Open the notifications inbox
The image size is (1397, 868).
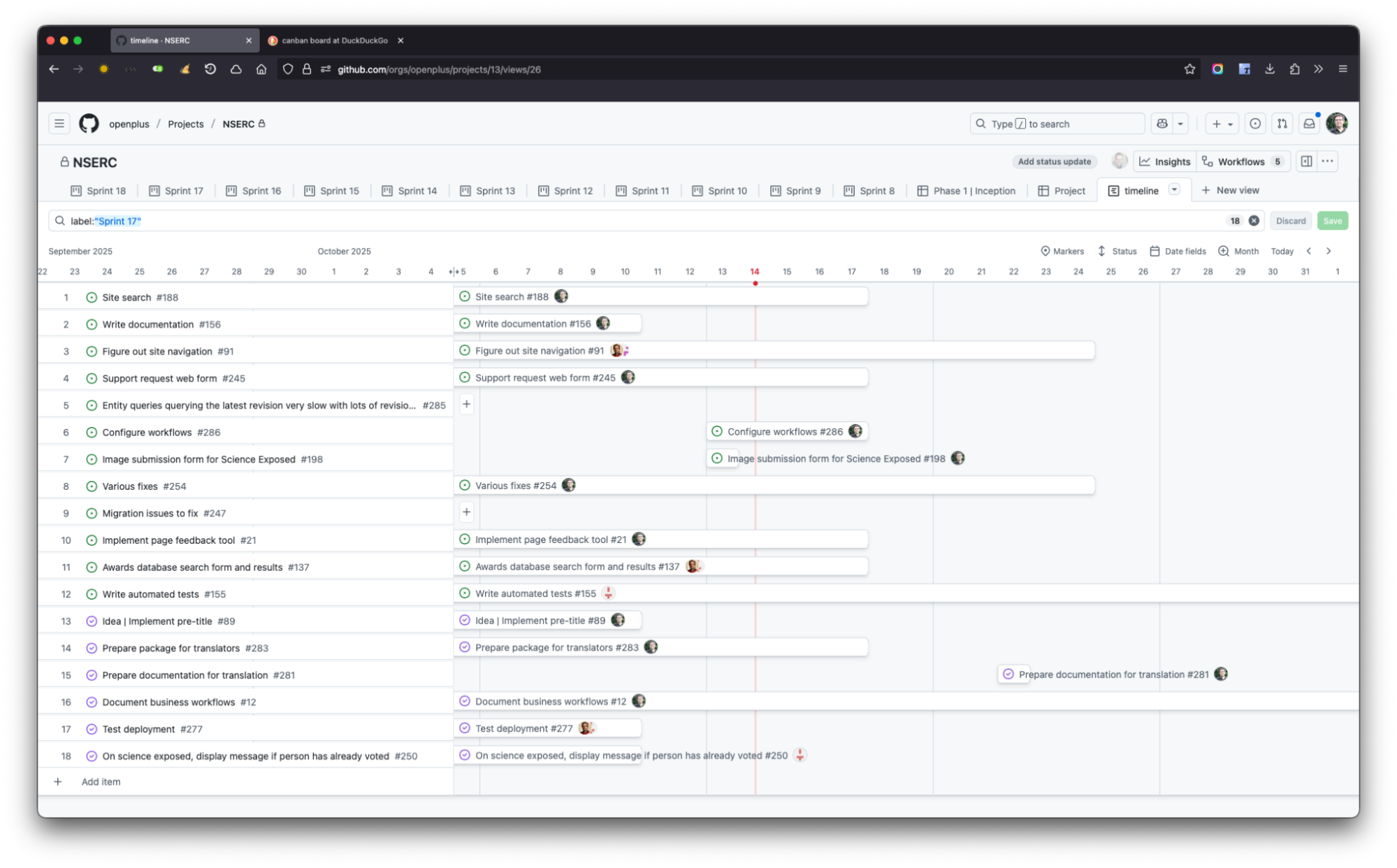1310,123
